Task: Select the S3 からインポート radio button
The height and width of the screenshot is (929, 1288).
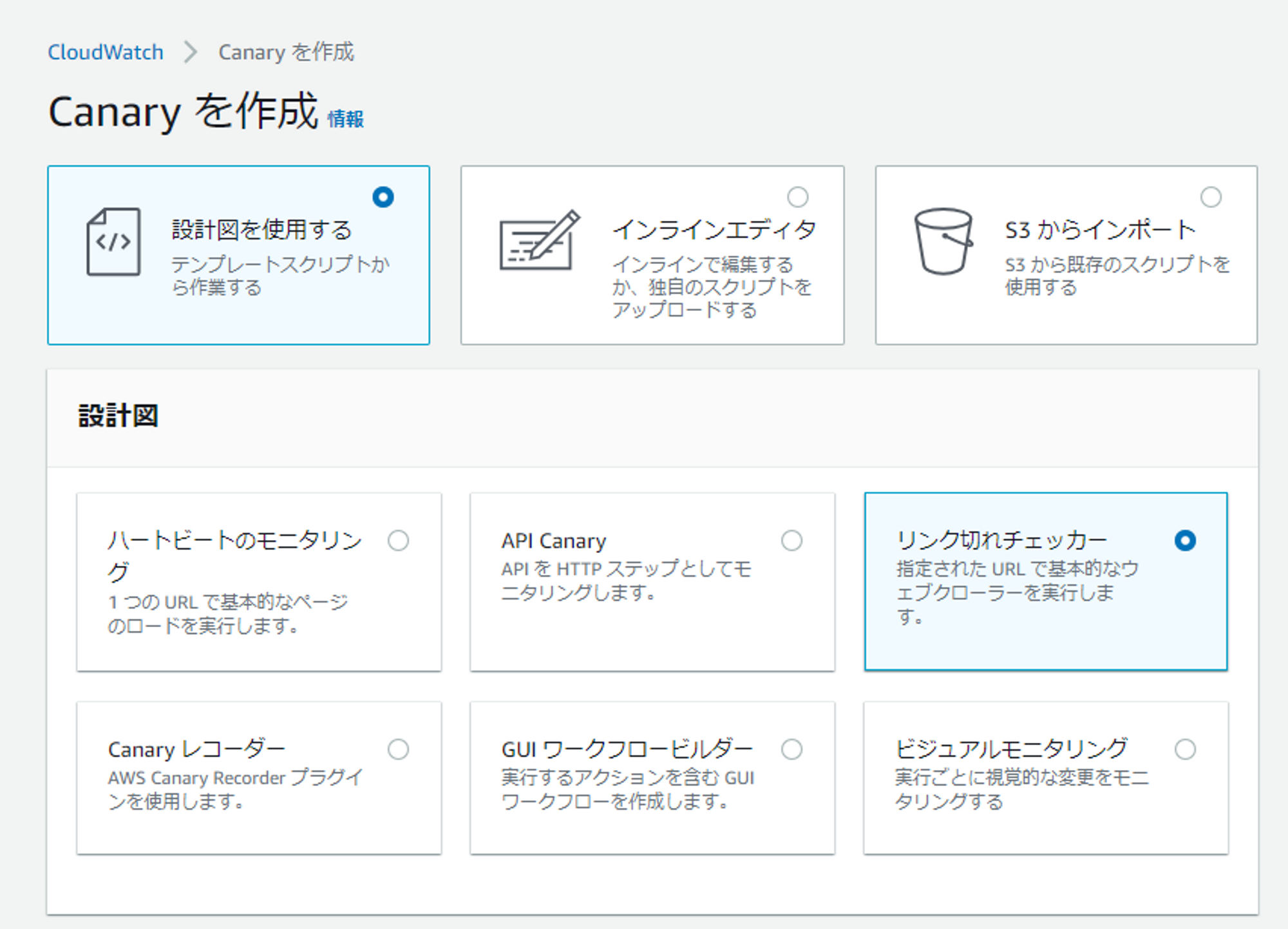Action: pos(1211,197)
